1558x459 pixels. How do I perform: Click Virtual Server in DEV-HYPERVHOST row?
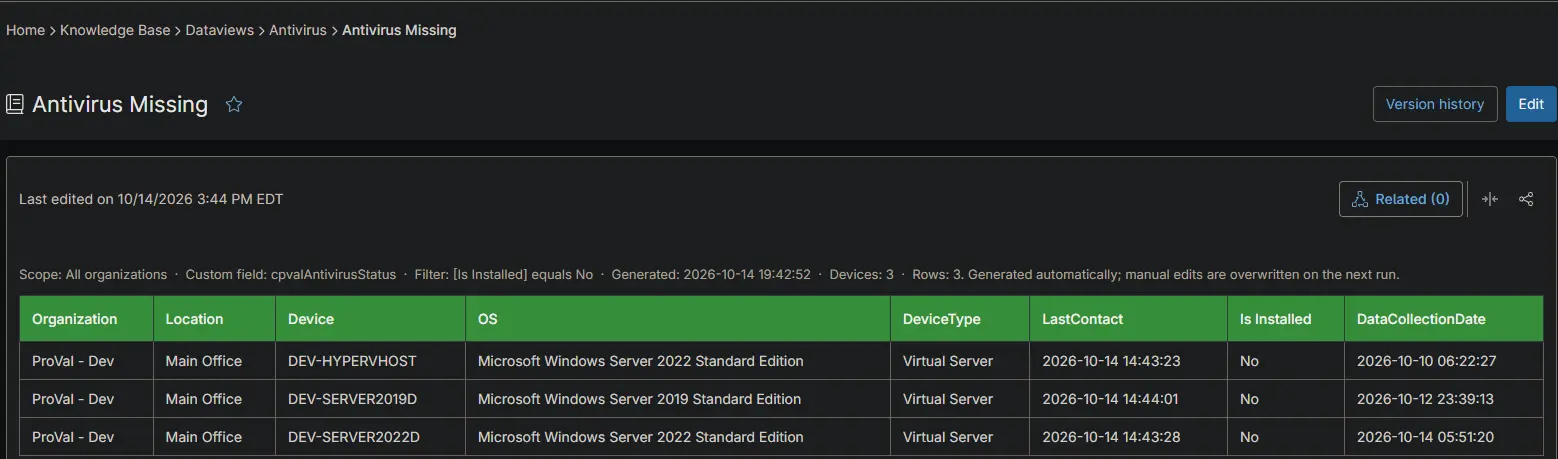pyautogui.click(x=959, y=361)
